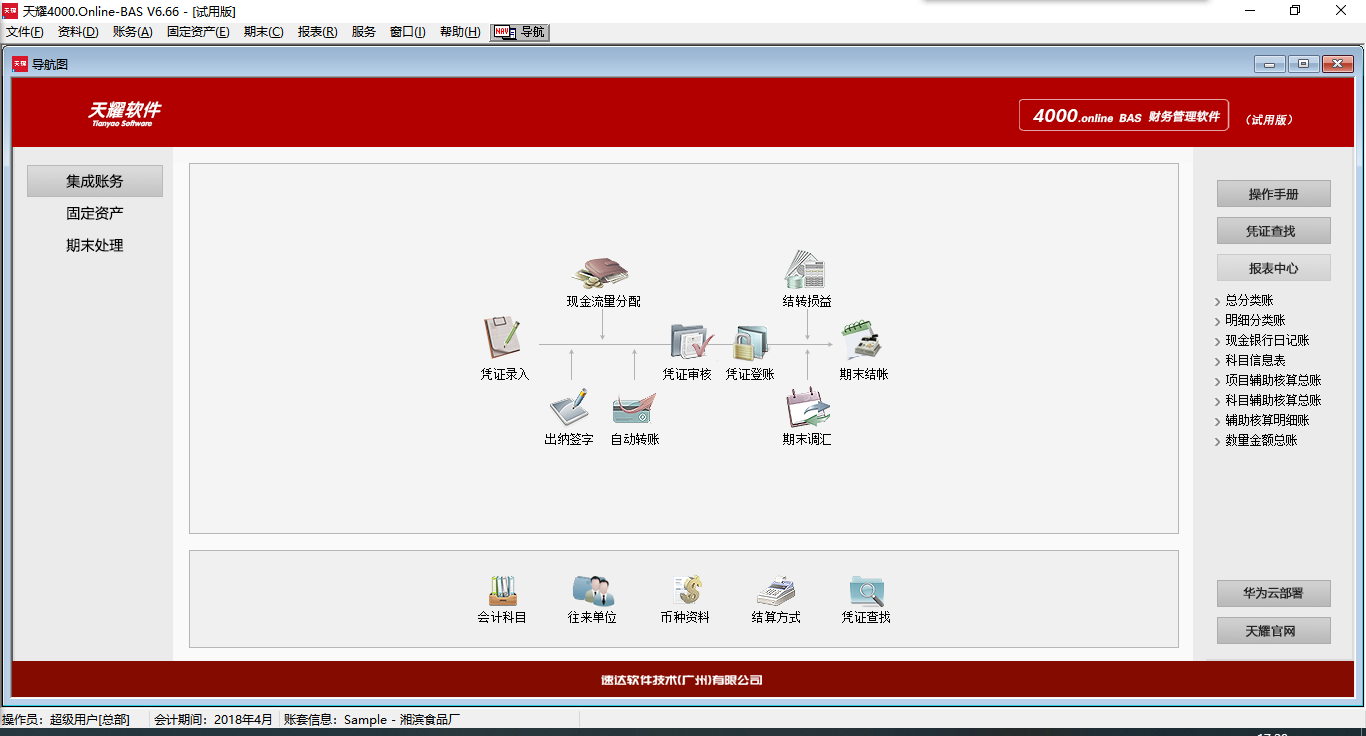Open the 报表(R) menu
The width and height of the screenshot is (1366, 736).
pos(318,32)
